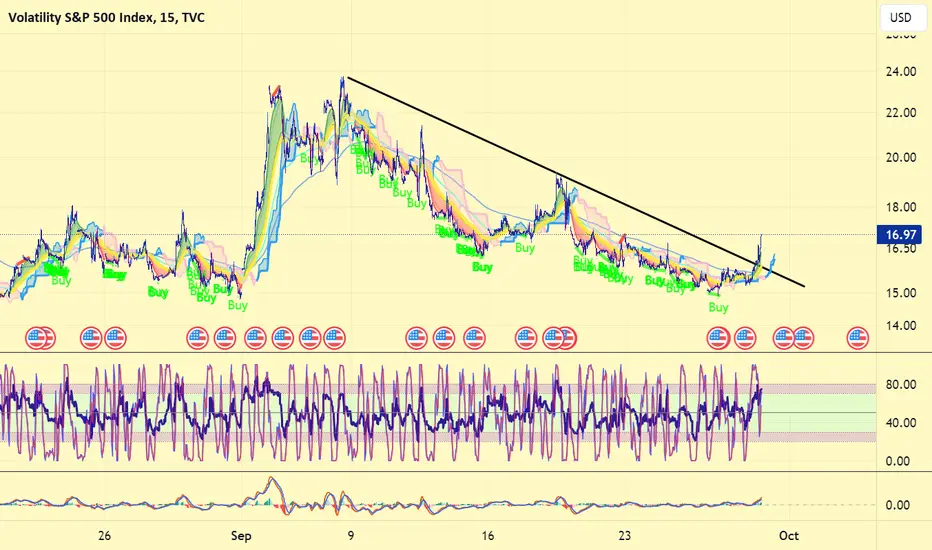Click the Buy signal below the late-September low
This screenshot has width=932, height=550.
click(718, 307)
